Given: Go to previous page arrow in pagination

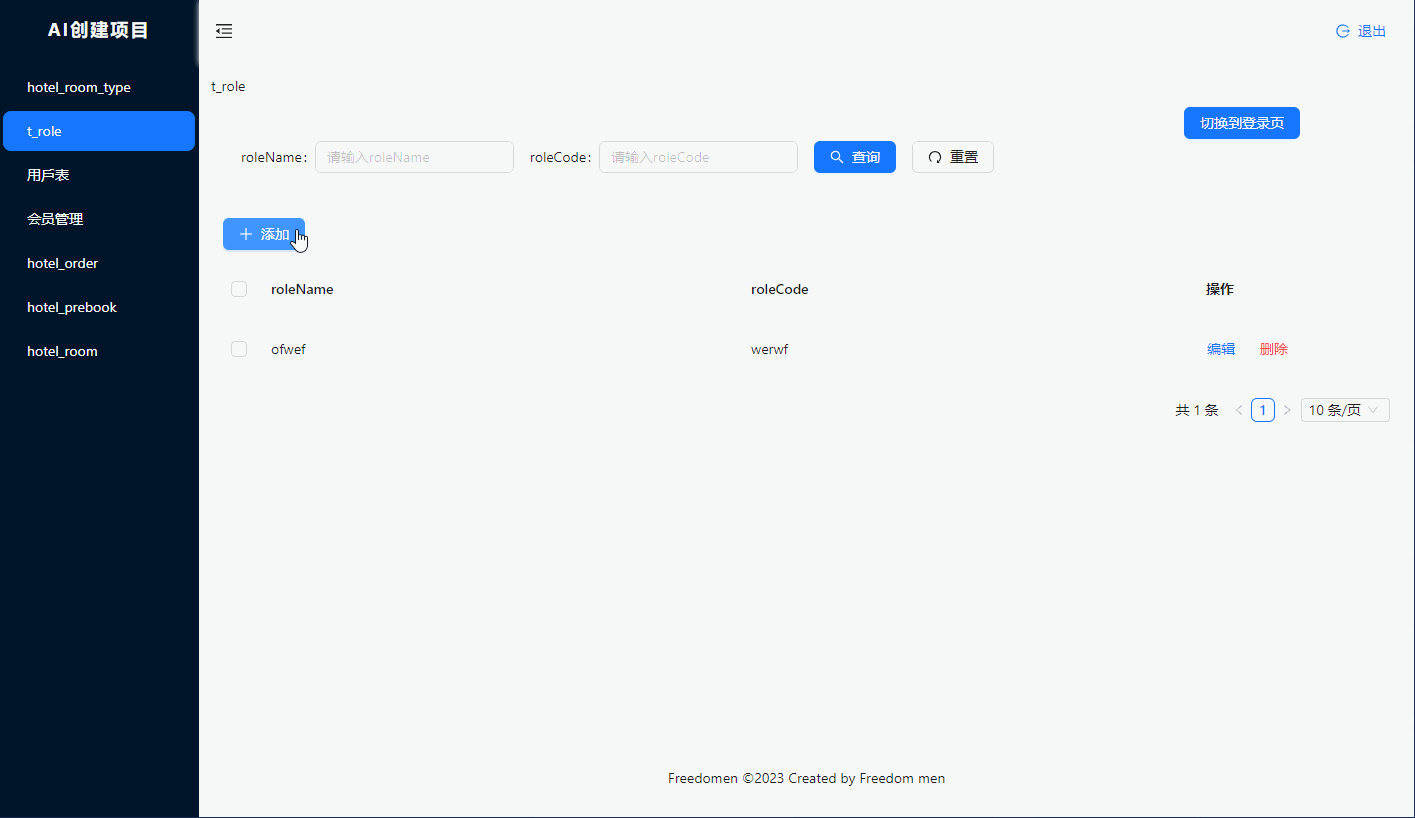Looking at the screenshot, I should click(x=1239, y=410).
